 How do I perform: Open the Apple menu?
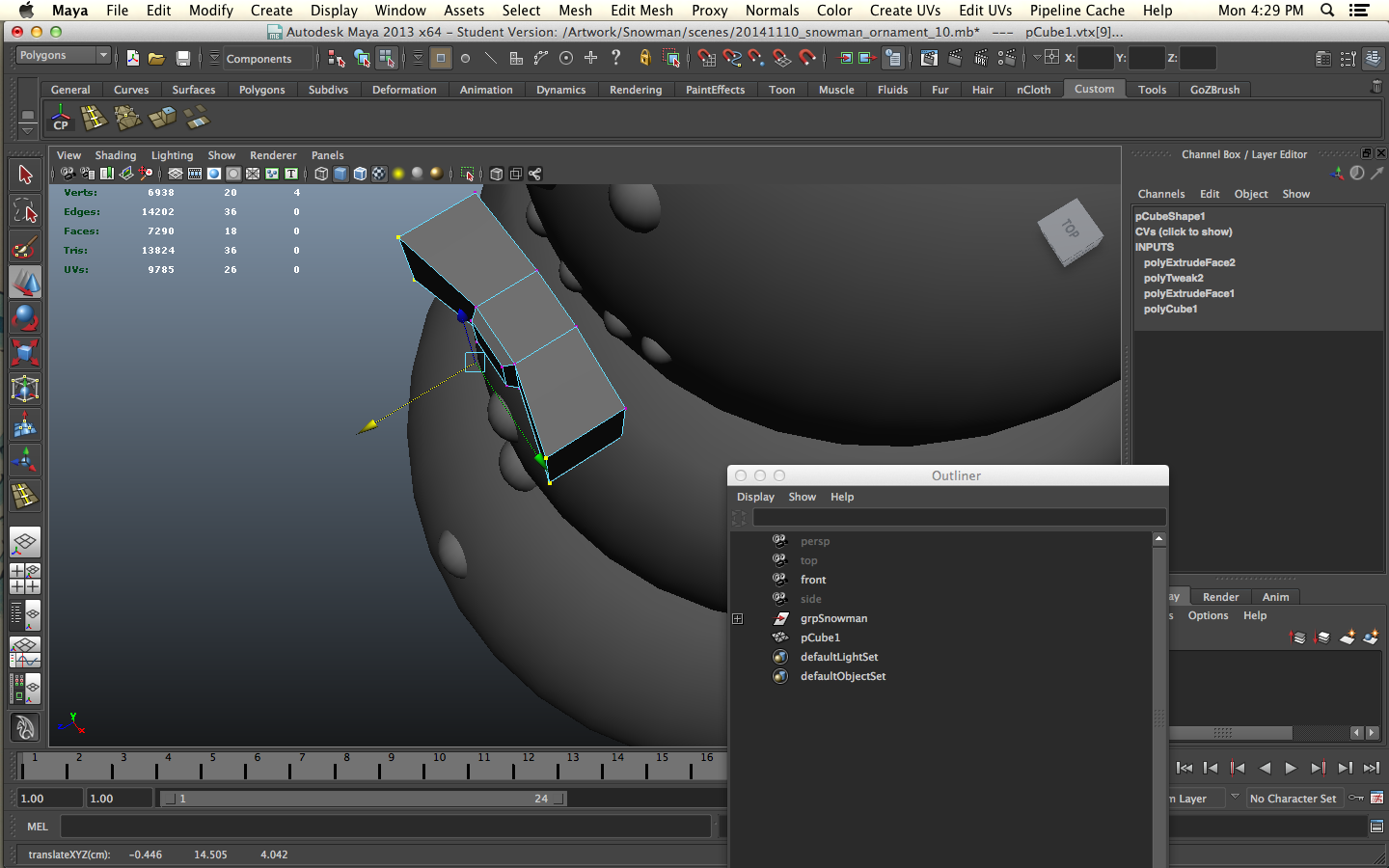click(x=26, y=10)
